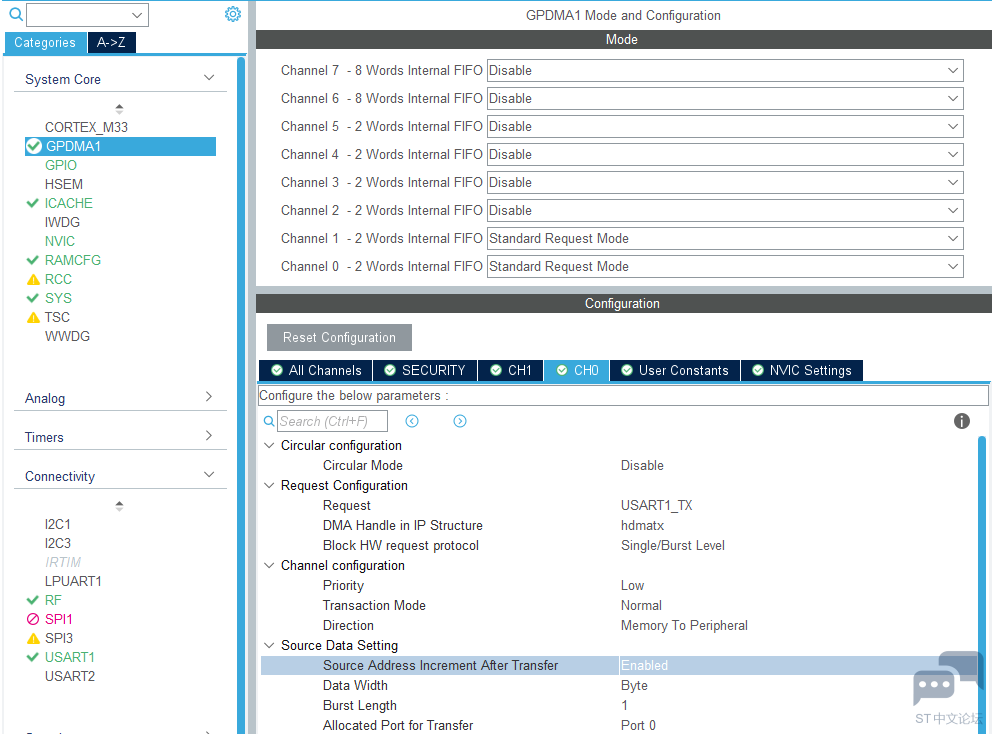
Task: Click the check circle on GPDMA1
Action: 34,146
